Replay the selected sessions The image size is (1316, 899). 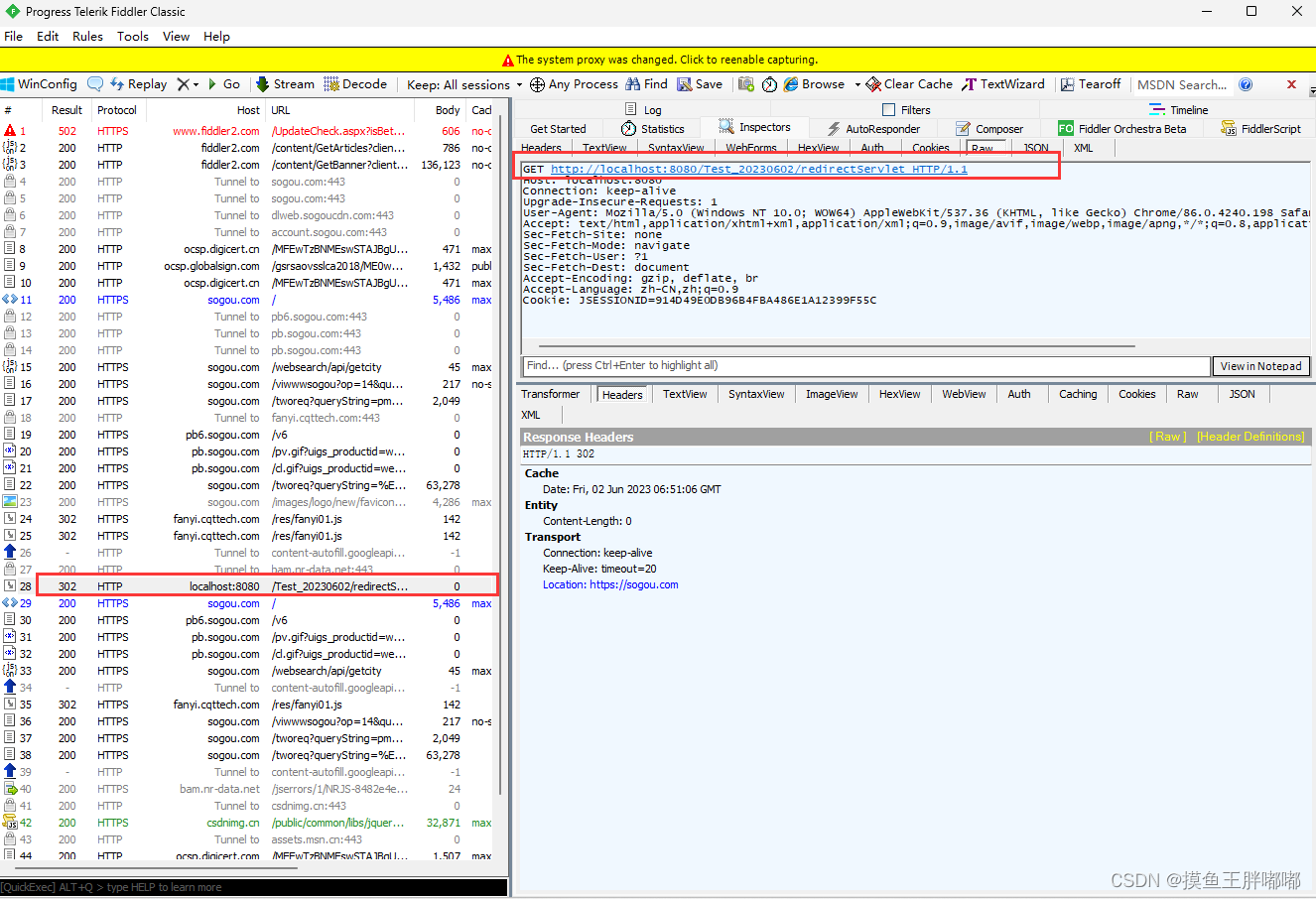tap(138, 84)
